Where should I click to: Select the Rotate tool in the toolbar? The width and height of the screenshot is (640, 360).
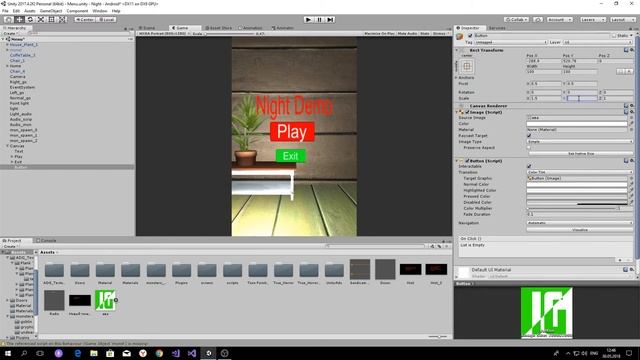pos(30,20)
